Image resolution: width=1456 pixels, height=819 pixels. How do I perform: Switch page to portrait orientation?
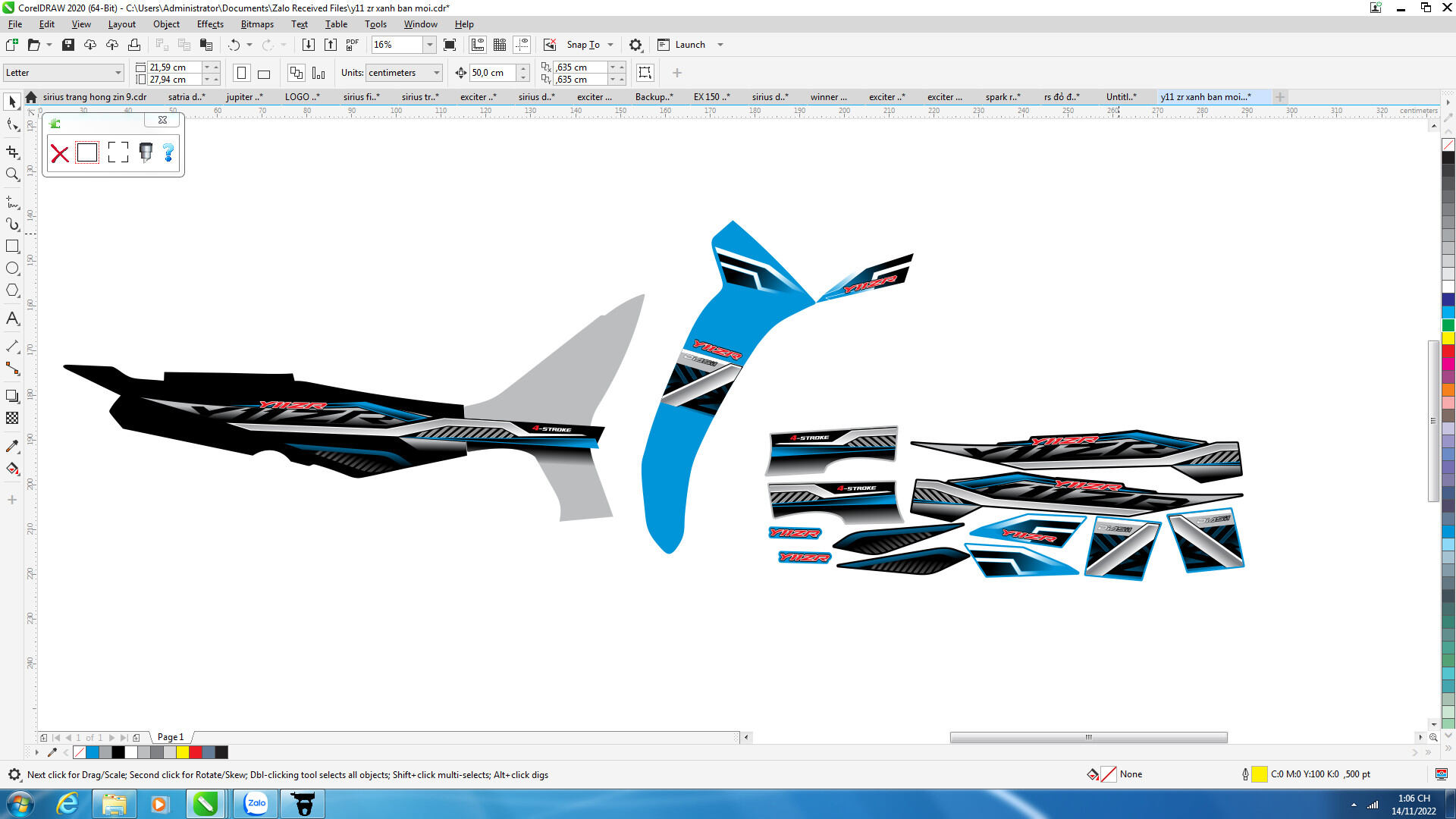[241, 73]
